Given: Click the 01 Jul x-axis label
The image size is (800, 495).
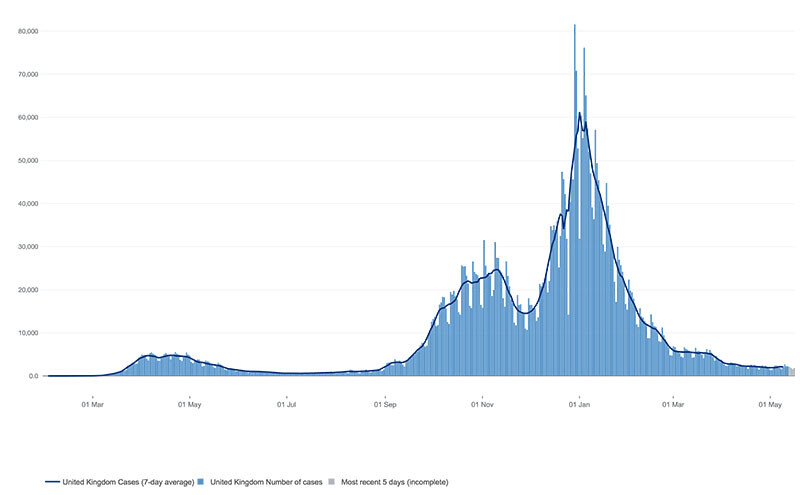Looking at the screenshot, I should [286, 405].
